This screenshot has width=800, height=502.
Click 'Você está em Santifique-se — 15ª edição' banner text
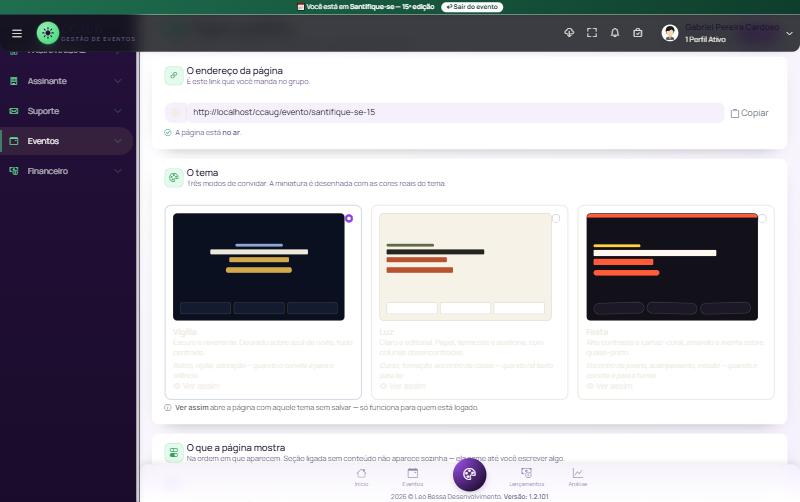[x=370, y=7]
